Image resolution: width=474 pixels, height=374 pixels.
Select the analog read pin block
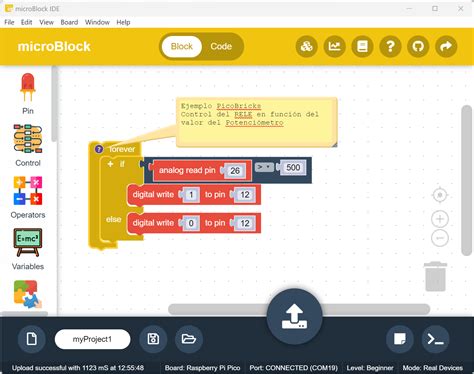click(x=187, y=170)
